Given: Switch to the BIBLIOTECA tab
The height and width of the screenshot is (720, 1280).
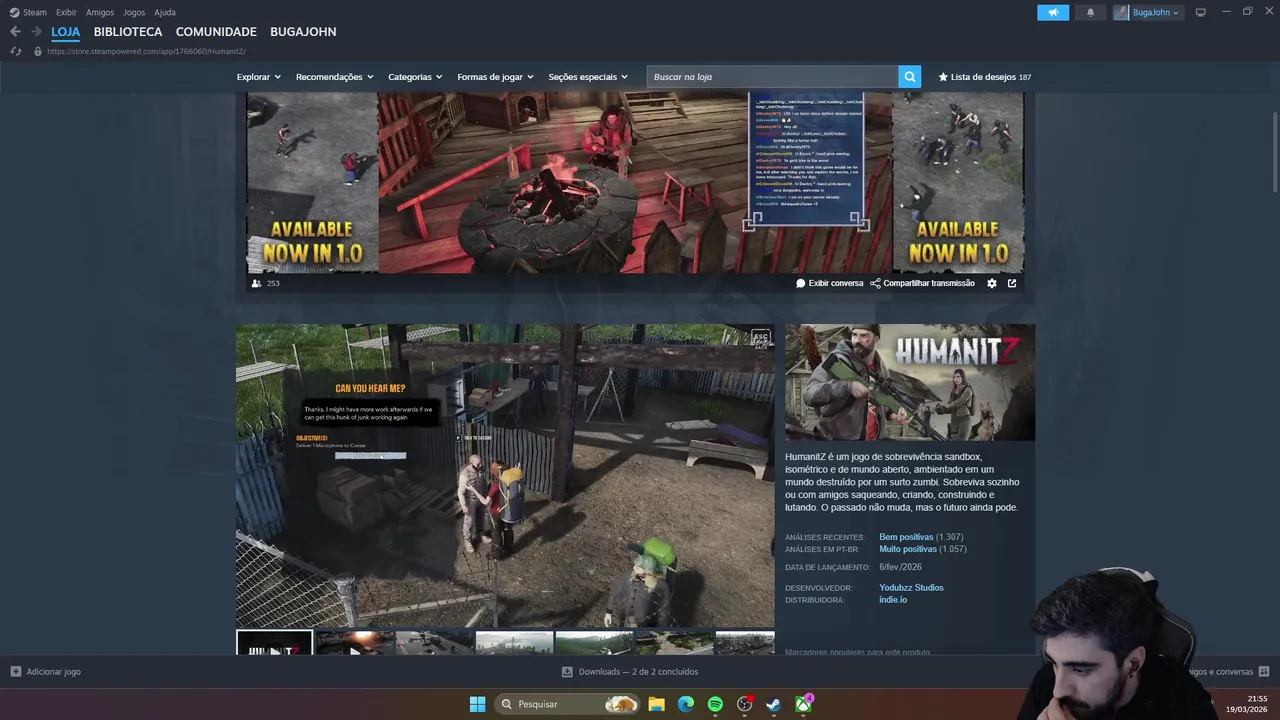Looking at the screenshot, I should (x=128, y=32).
